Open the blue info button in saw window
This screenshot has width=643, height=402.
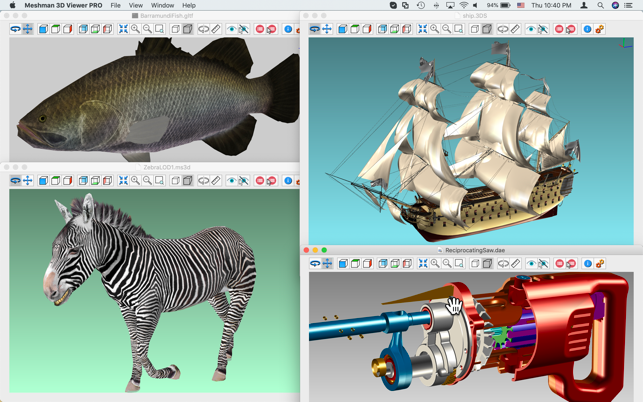pyautogui.click(x=588, y=263)
